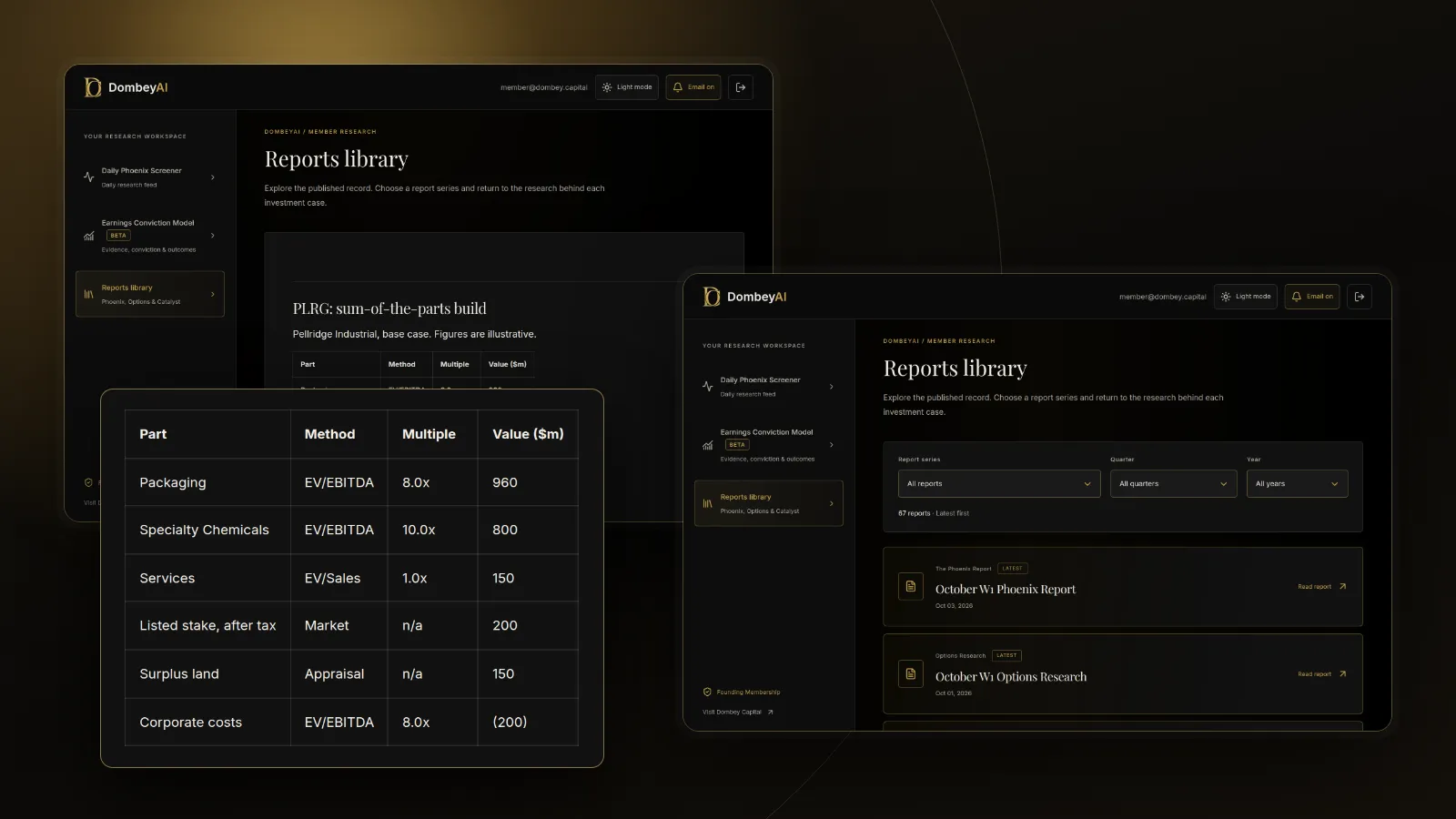
Task: Expand Daily Phoenix Screener chevron in right window
Action: click(x=832, y=387)
